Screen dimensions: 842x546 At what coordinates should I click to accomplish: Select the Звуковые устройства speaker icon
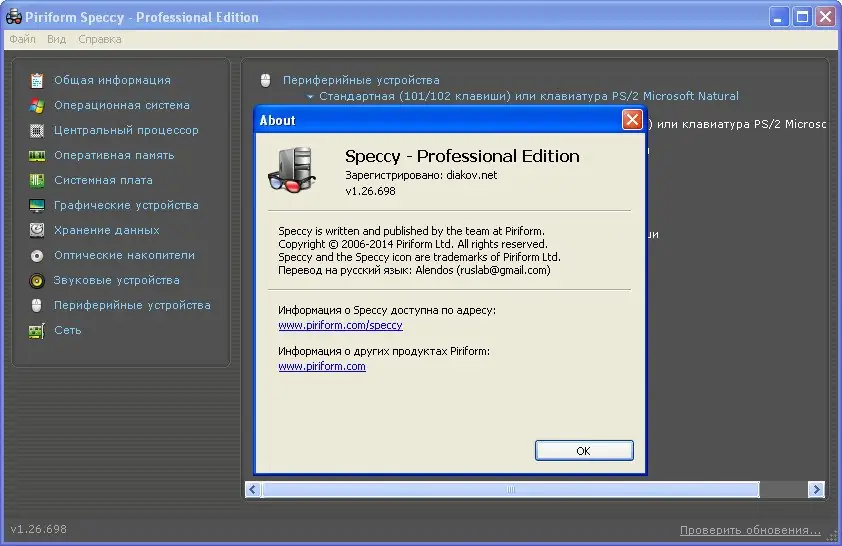[x=37, y=280]
